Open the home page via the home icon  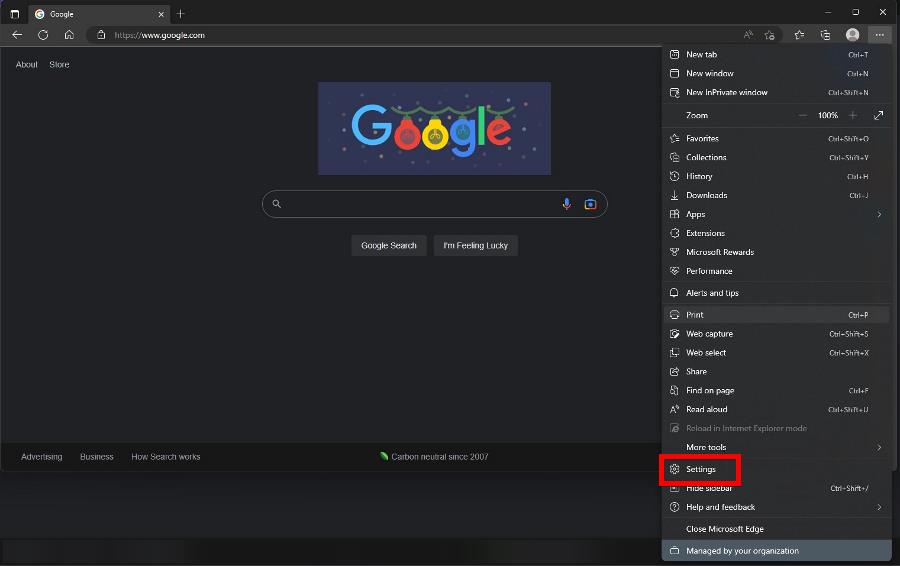(69, 35)
